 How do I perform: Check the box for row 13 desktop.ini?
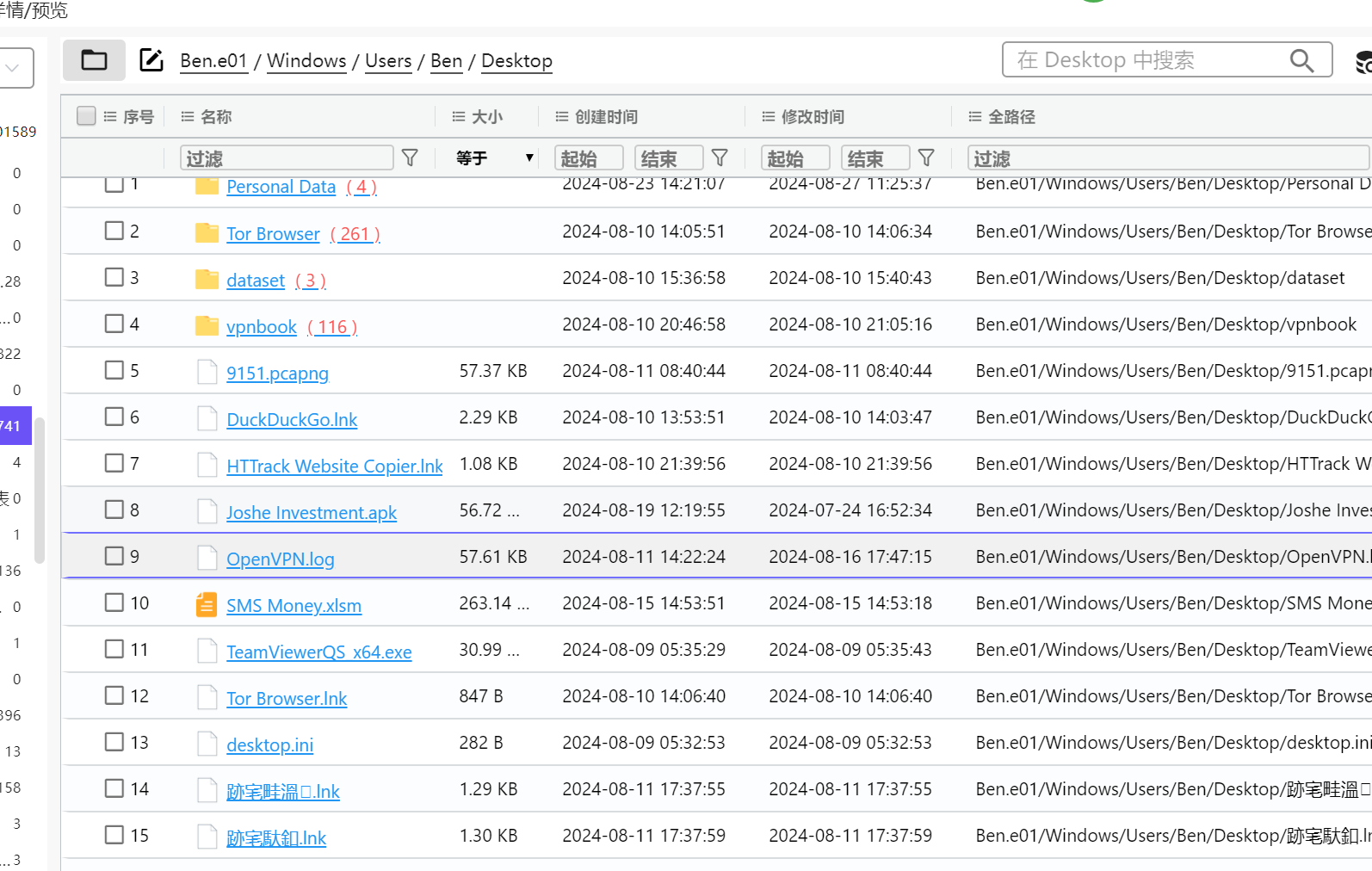tap(114, 742)
